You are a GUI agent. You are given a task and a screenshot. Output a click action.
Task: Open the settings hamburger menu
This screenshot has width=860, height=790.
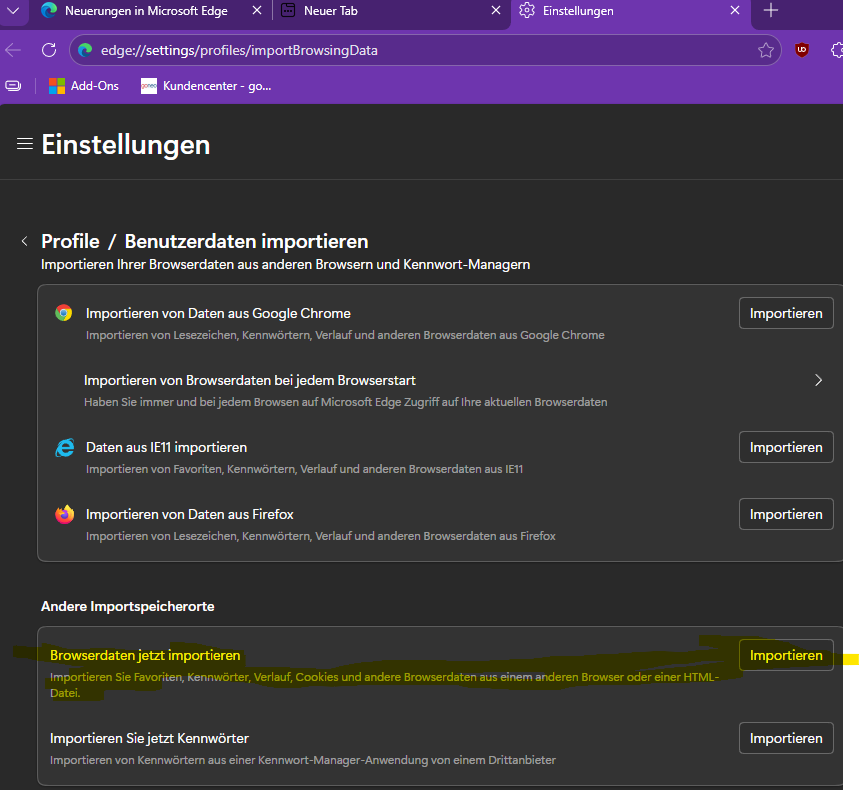(25, 144)
